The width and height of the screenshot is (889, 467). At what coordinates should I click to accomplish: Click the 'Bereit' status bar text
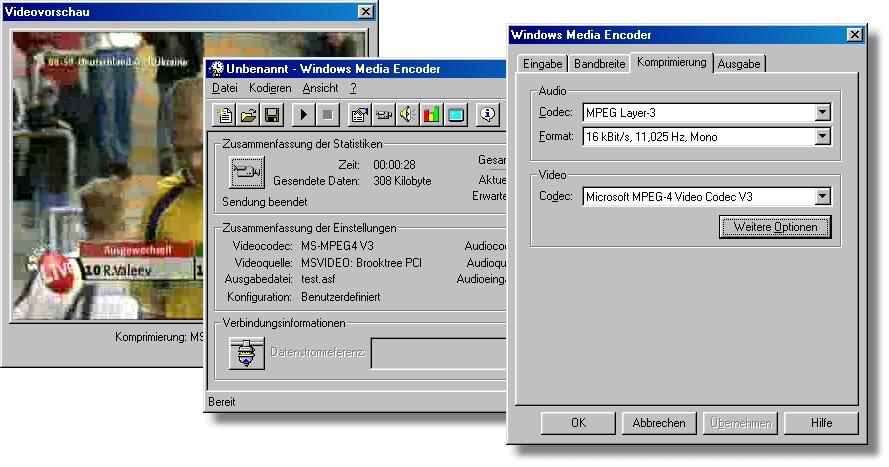222,402
